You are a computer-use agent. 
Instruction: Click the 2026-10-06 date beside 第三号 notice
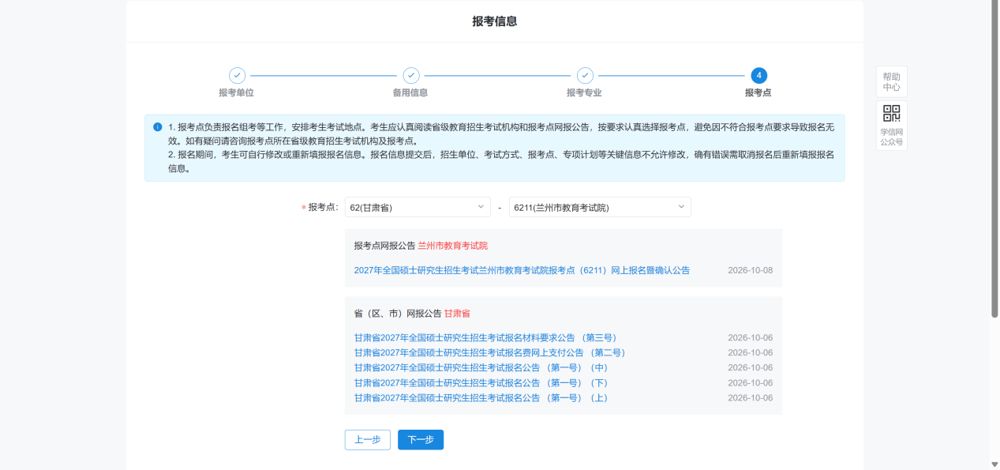[x=750, y=338]
